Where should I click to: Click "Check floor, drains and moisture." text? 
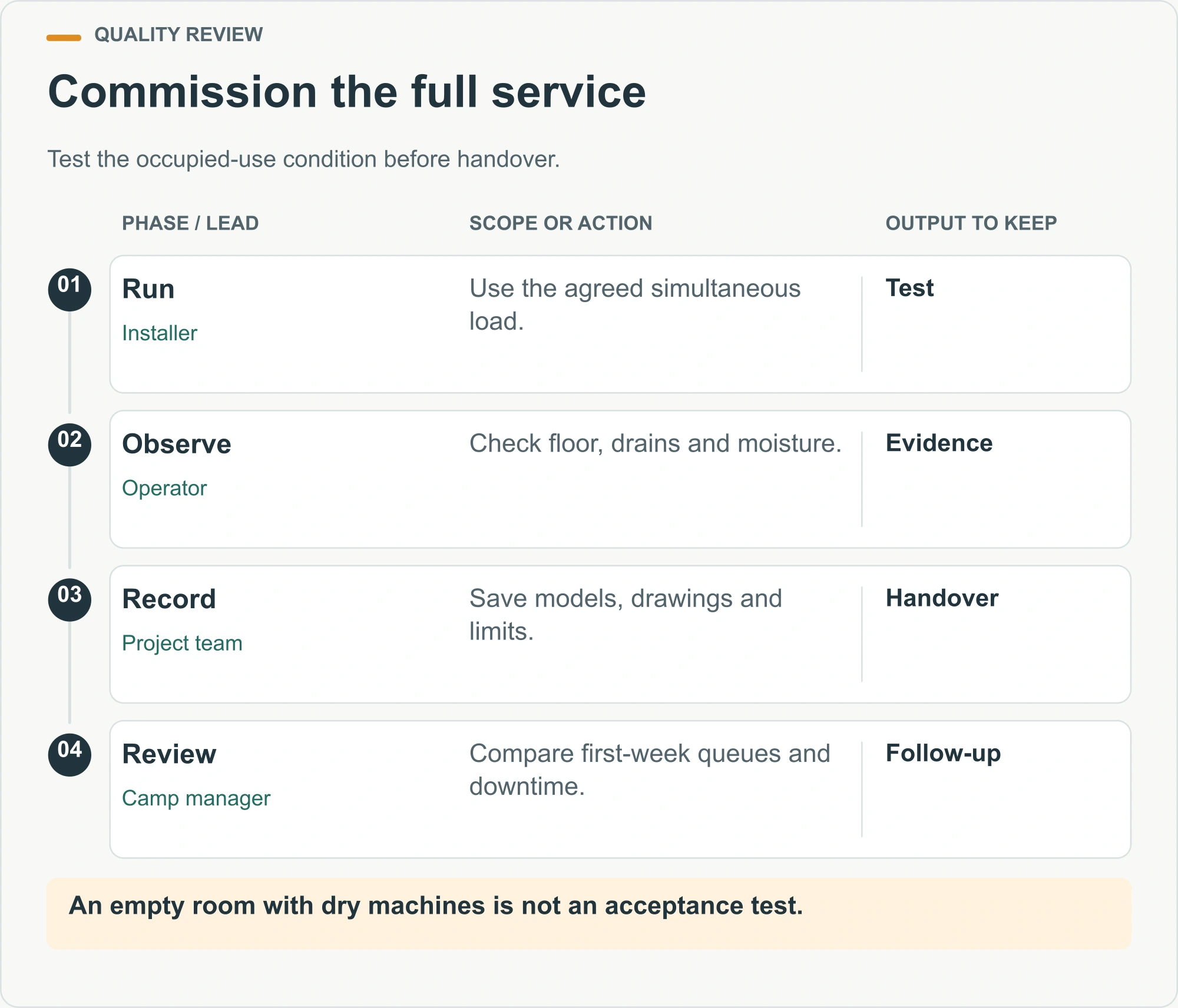[656, 443]
